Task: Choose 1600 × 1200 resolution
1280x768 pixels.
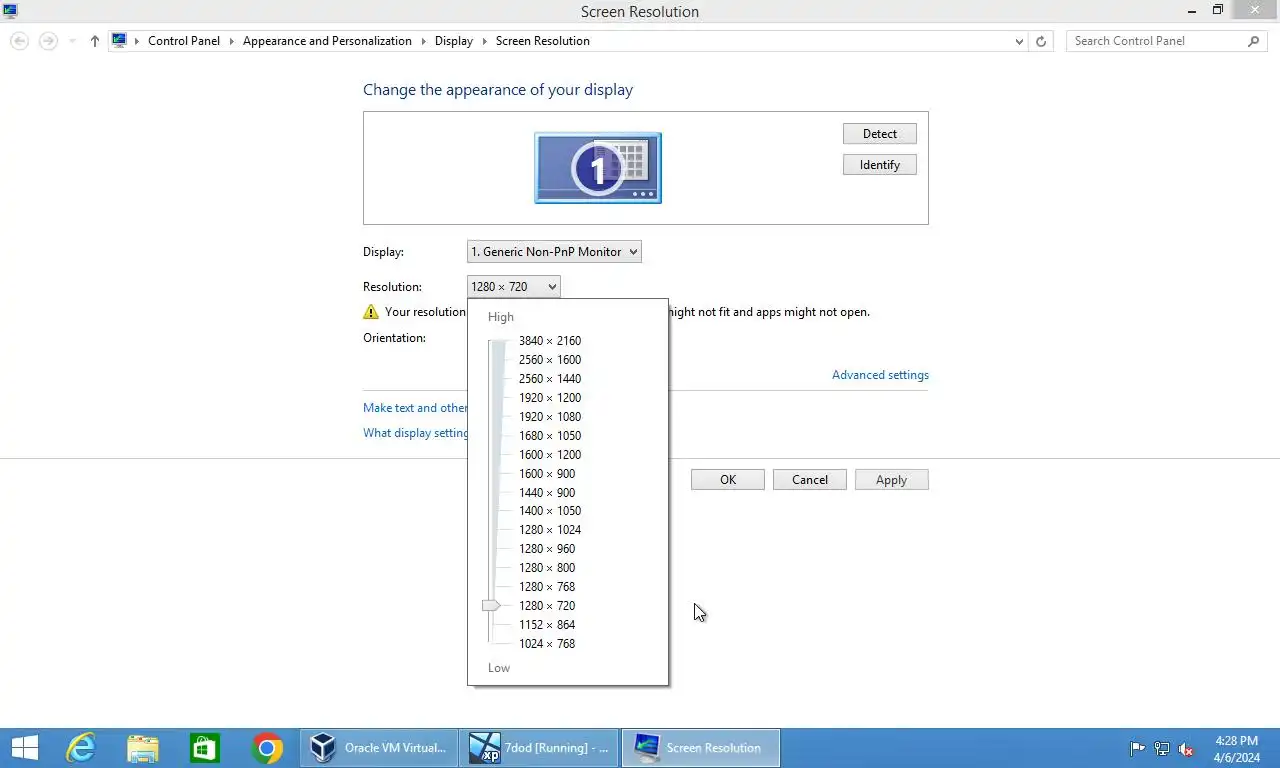Action: 549,455
